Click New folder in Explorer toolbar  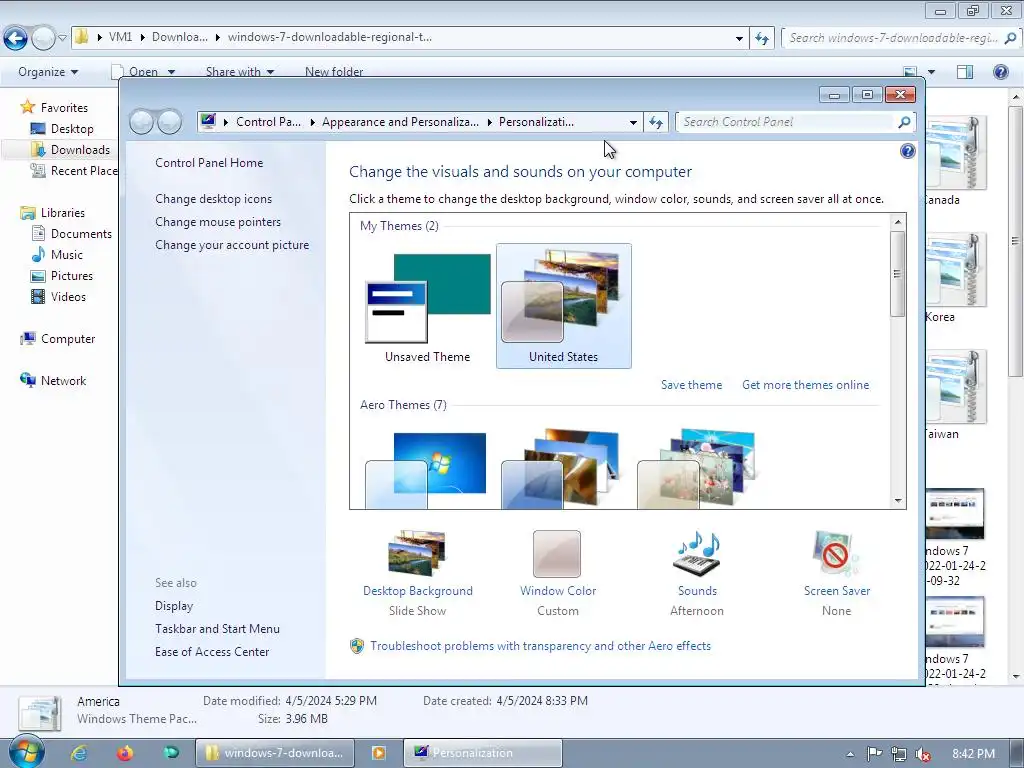(x=334, y=72)
